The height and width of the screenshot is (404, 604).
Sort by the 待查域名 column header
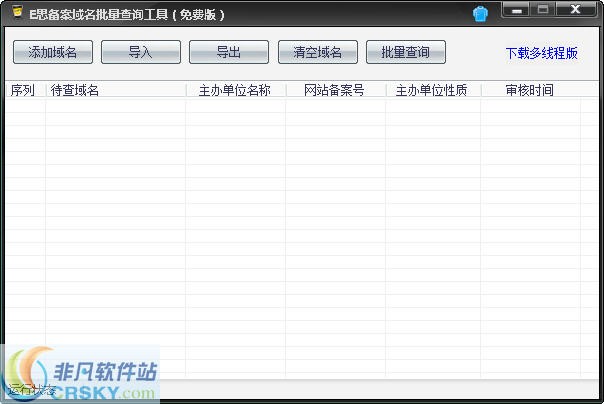[x=116, y=90]
